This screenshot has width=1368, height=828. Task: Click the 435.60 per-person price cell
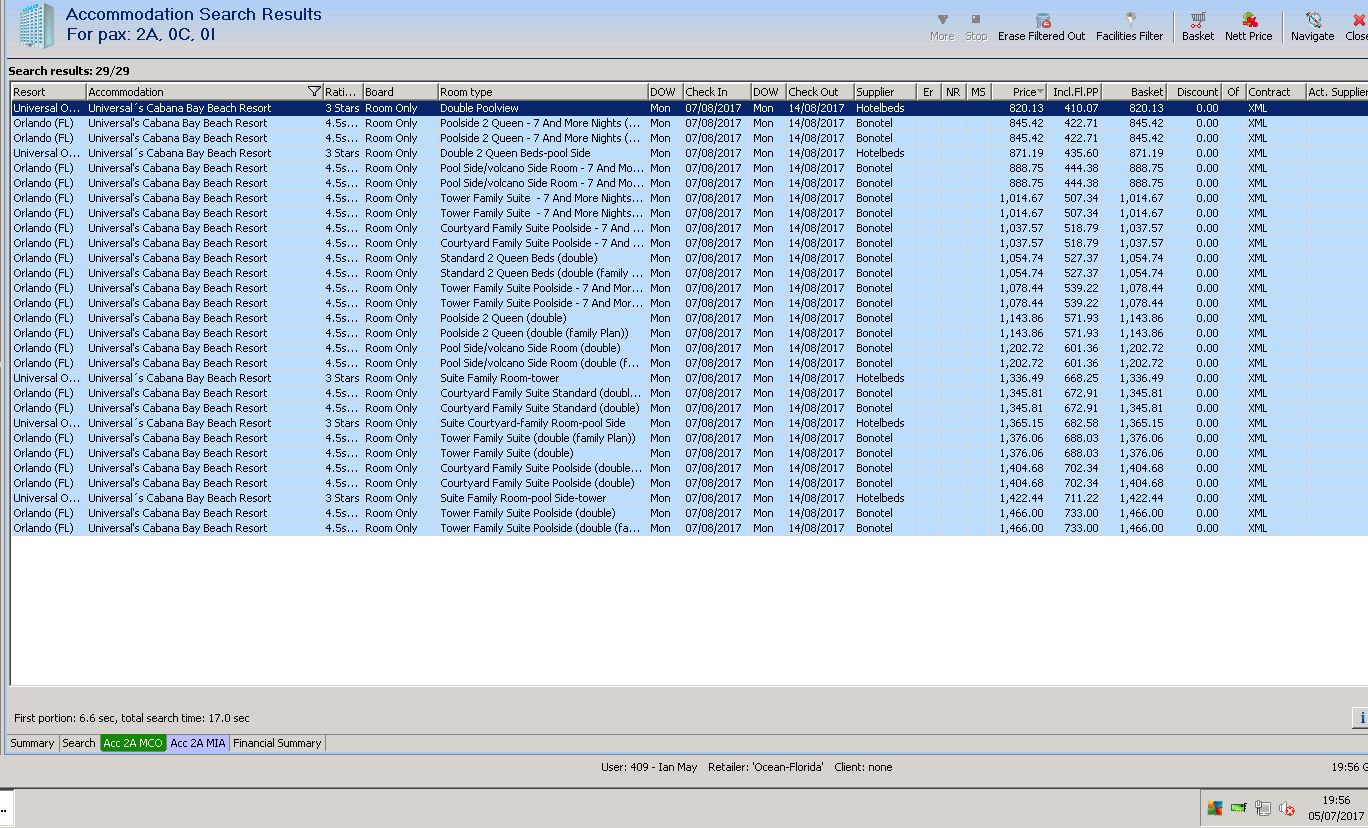1081,153
